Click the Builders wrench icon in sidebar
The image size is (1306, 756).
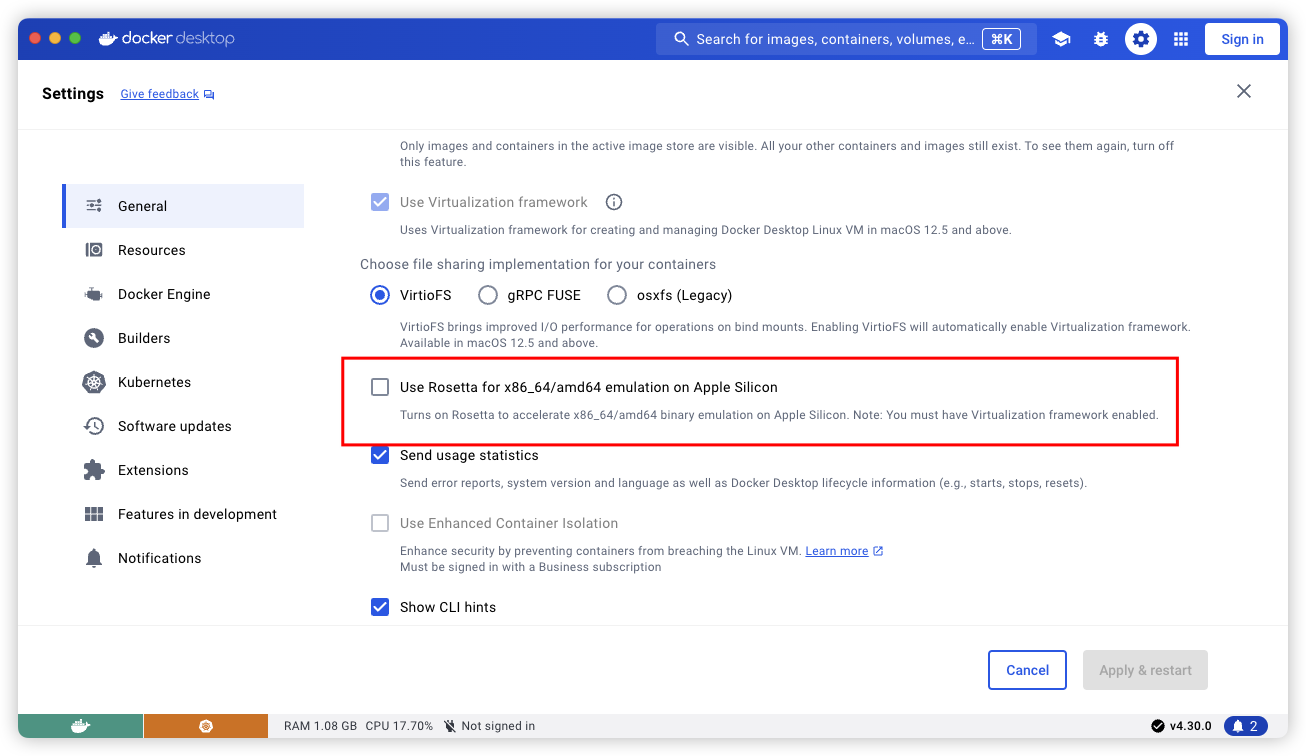94,338
